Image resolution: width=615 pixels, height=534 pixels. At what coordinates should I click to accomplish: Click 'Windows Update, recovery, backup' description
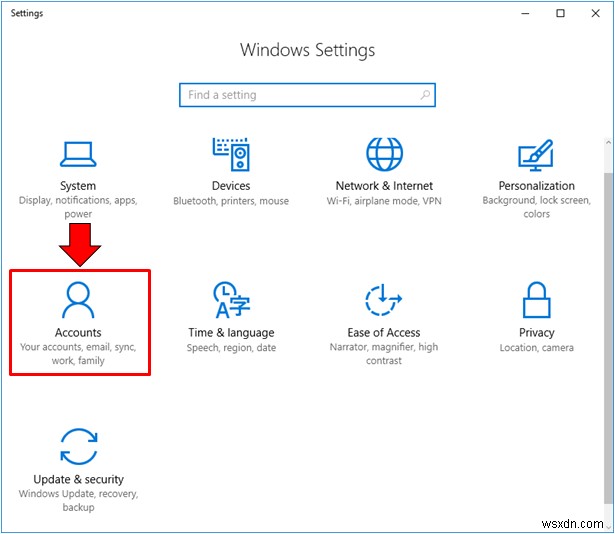point(78,500)
